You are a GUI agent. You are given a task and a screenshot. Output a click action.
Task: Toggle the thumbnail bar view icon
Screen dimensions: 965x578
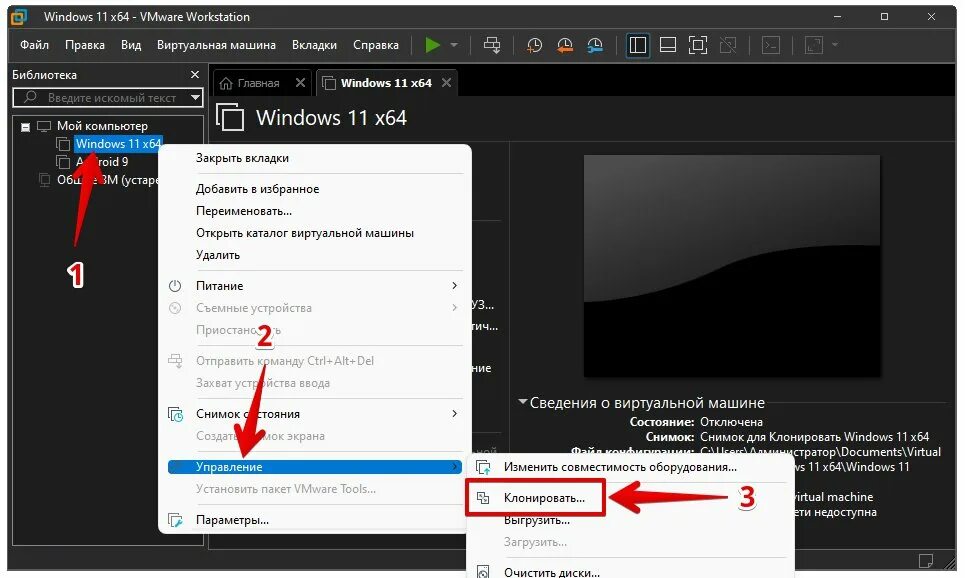click(668, 45)
